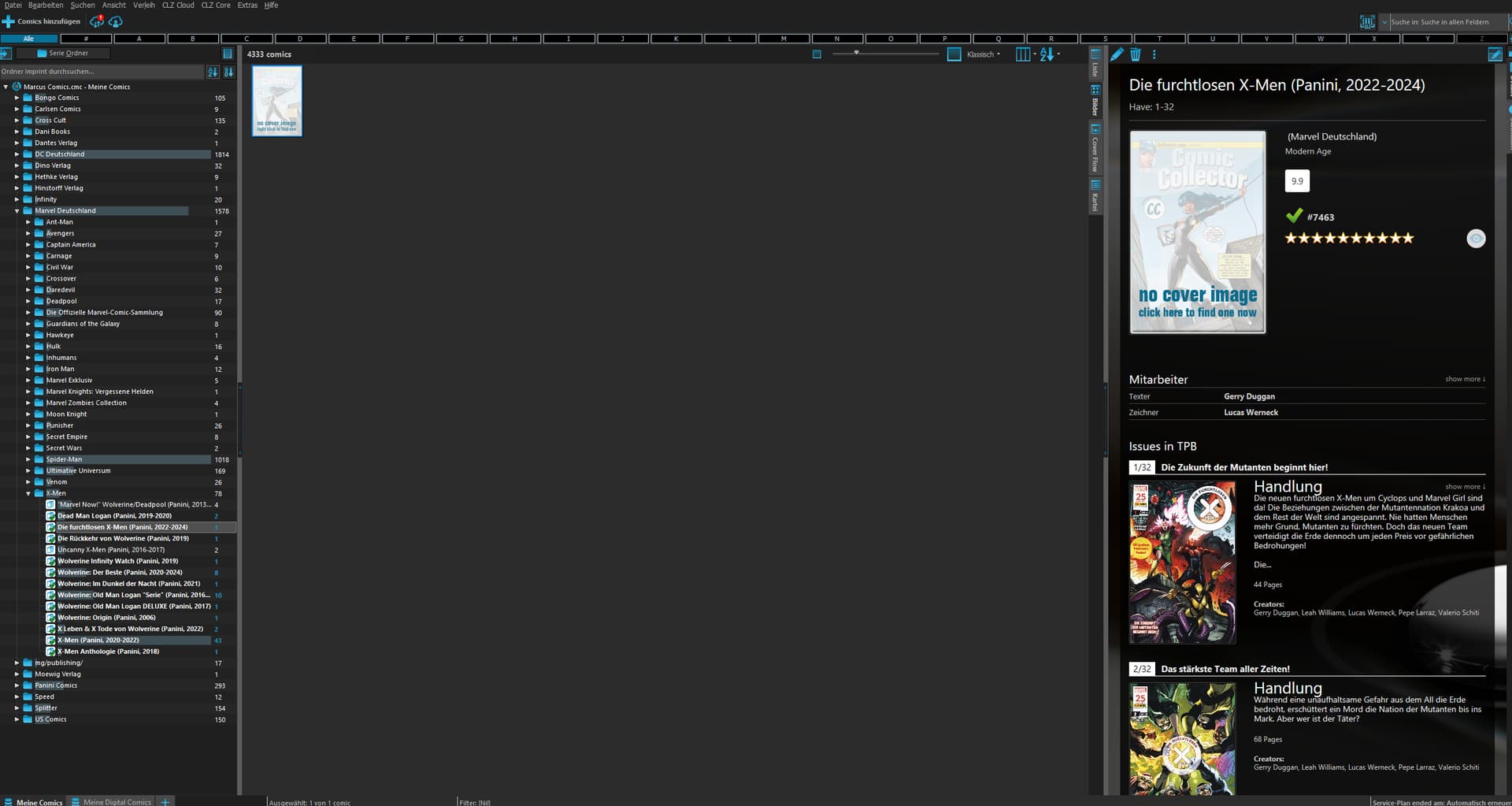Collapse the X-Men folder
This screenshot has width=1512, height=806.
[28, 493]
